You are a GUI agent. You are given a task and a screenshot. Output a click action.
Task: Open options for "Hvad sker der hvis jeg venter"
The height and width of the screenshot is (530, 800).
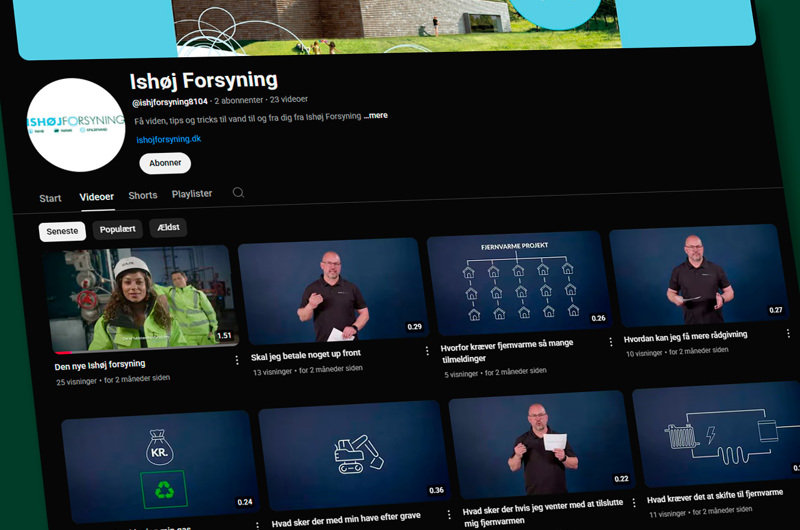[633, 503]
